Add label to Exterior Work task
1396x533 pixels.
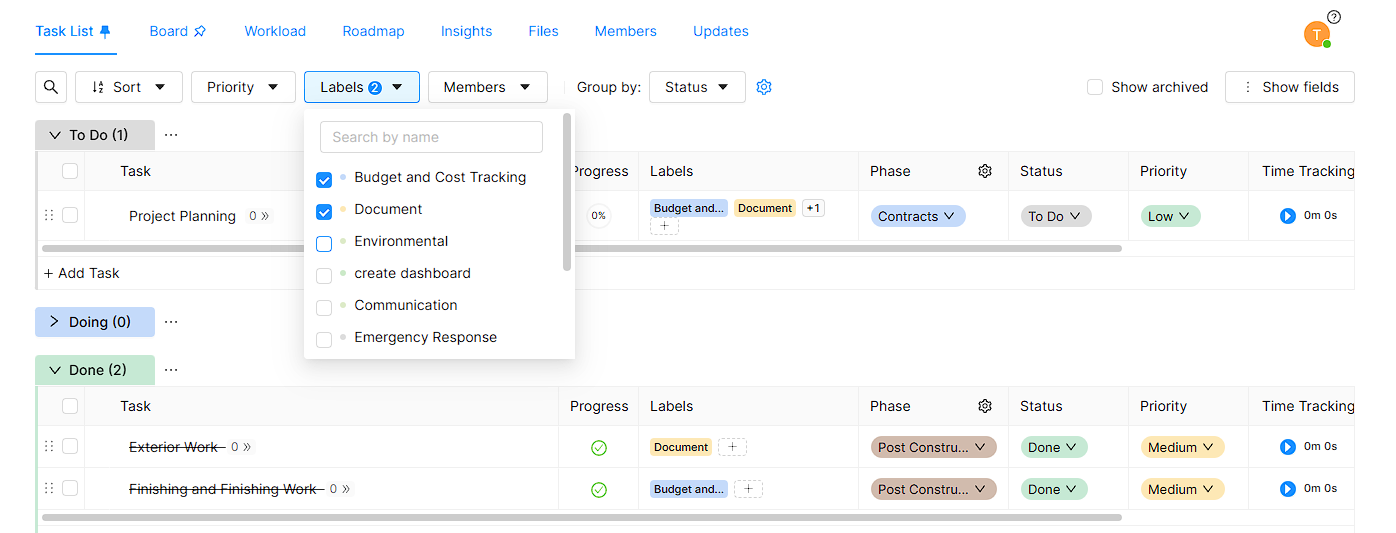coord(732,447)
